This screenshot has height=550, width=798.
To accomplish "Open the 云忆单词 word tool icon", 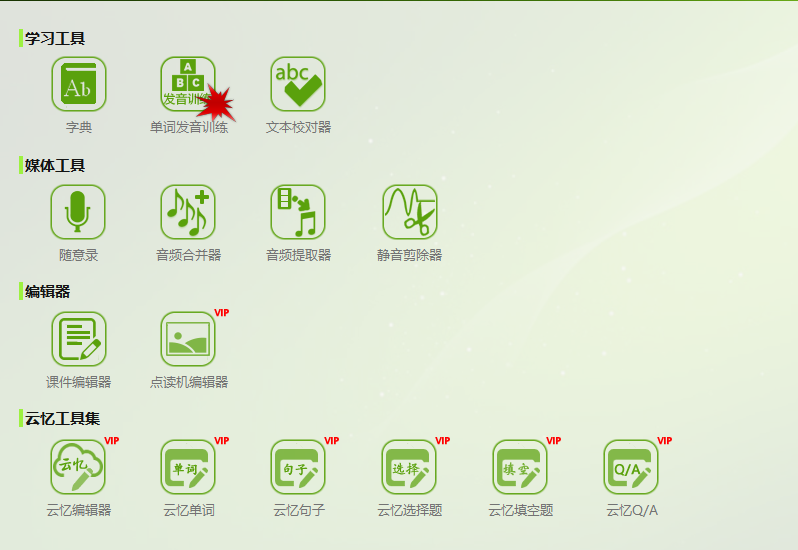I will (188, 467).
